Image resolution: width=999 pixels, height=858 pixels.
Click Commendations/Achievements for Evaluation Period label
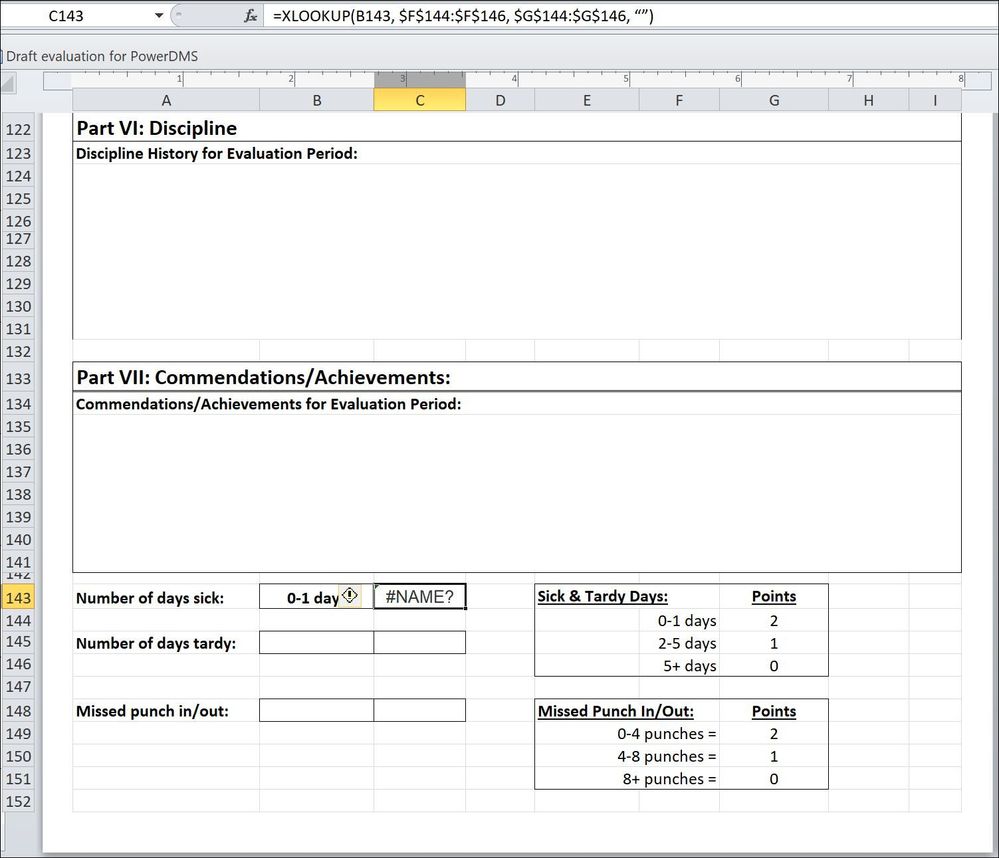pyautogui.click(x=268, y=404)
